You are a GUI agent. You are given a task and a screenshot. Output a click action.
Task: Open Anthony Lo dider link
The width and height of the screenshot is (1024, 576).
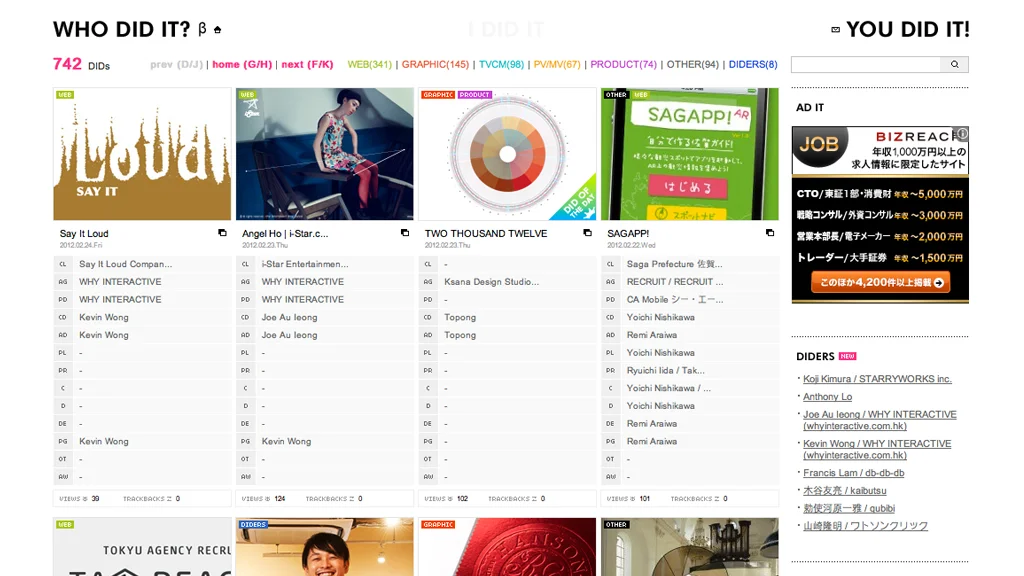coord(827,396)
